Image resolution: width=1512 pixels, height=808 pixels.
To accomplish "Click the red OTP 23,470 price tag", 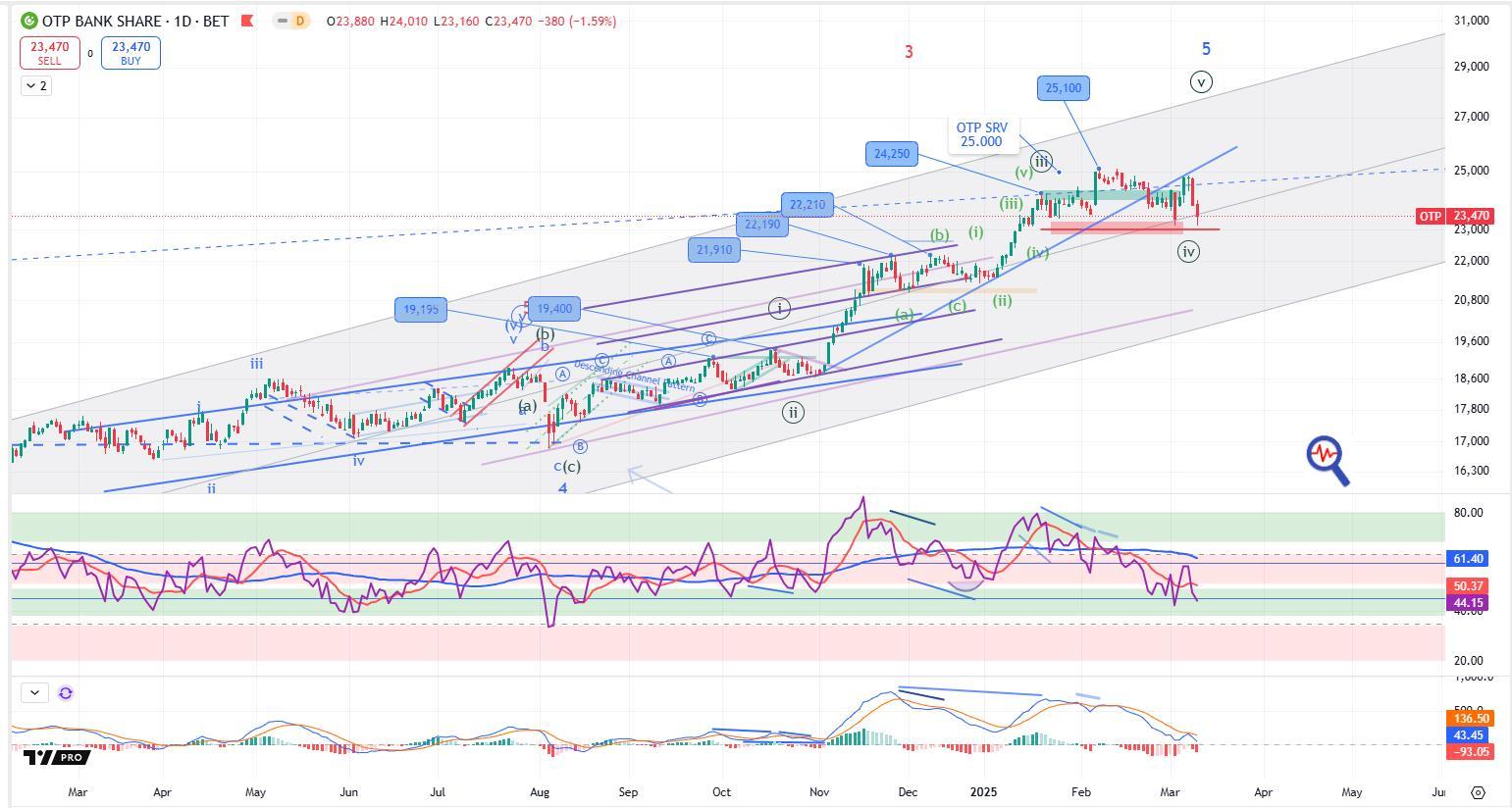I will (x=1456, y=216).
